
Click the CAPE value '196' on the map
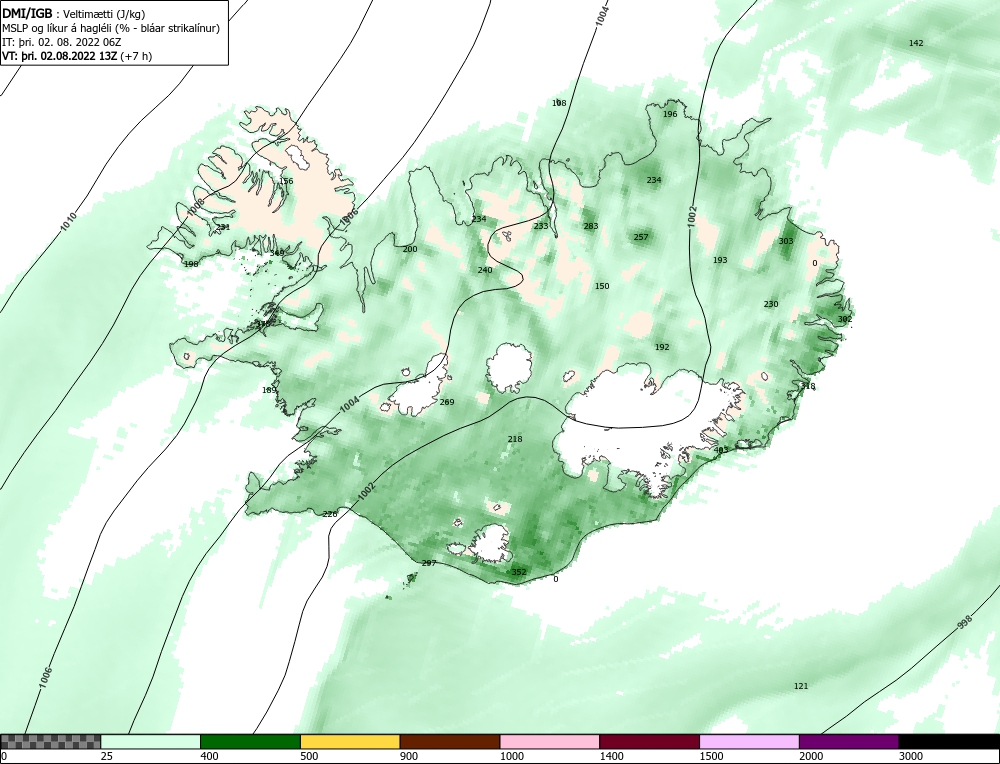point(670,115)
